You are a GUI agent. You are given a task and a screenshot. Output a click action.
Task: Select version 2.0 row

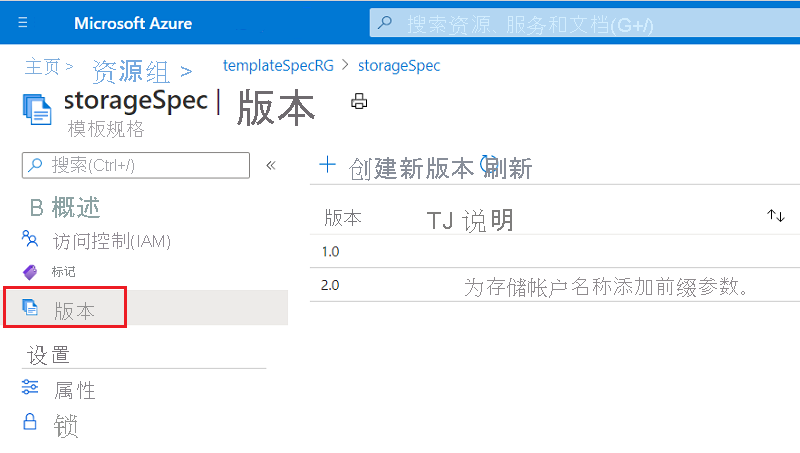[555, 285]
